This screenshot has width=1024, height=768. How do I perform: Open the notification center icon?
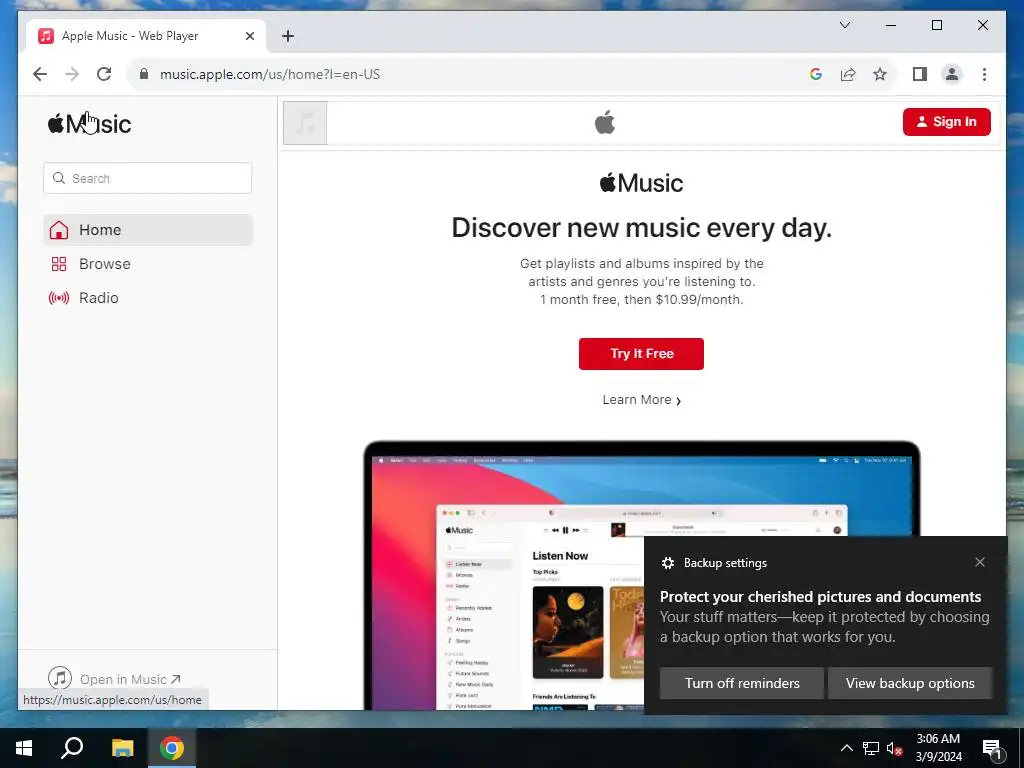click(992, 749)
